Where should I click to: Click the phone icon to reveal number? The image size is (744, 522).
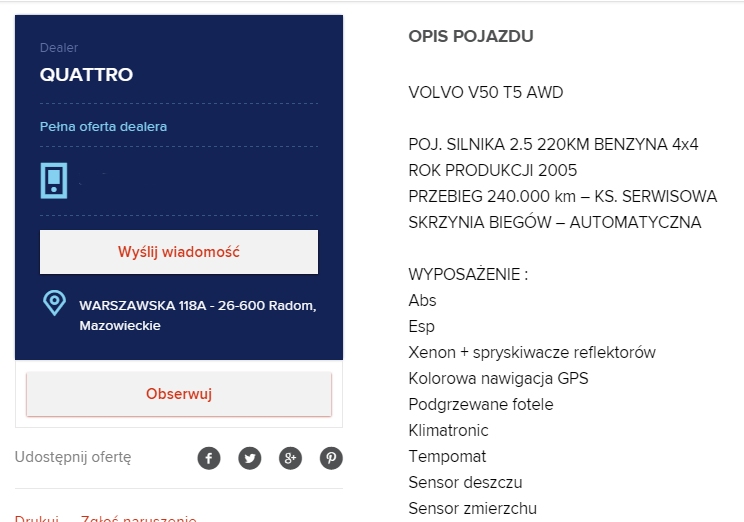pos(54,180)
